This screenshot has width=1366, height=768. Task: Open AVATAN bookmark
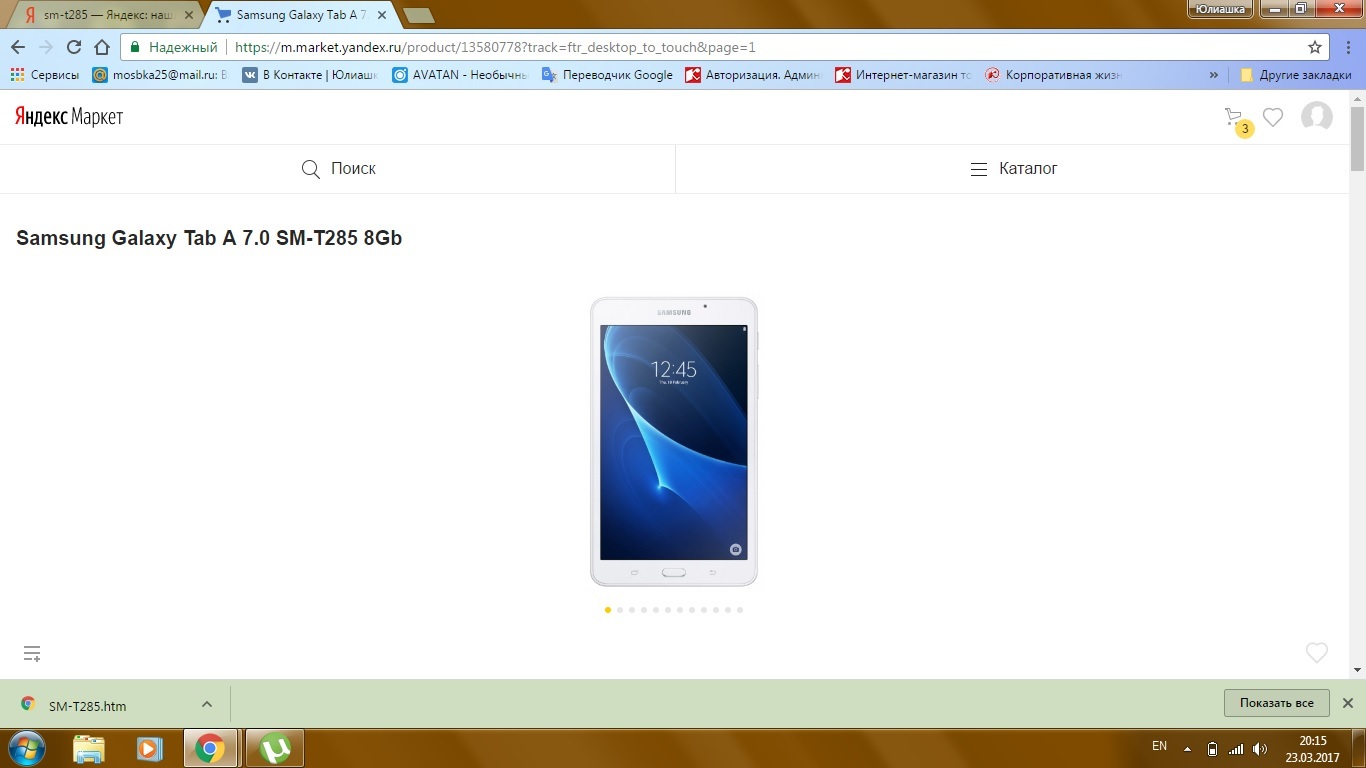click(460, 75)
